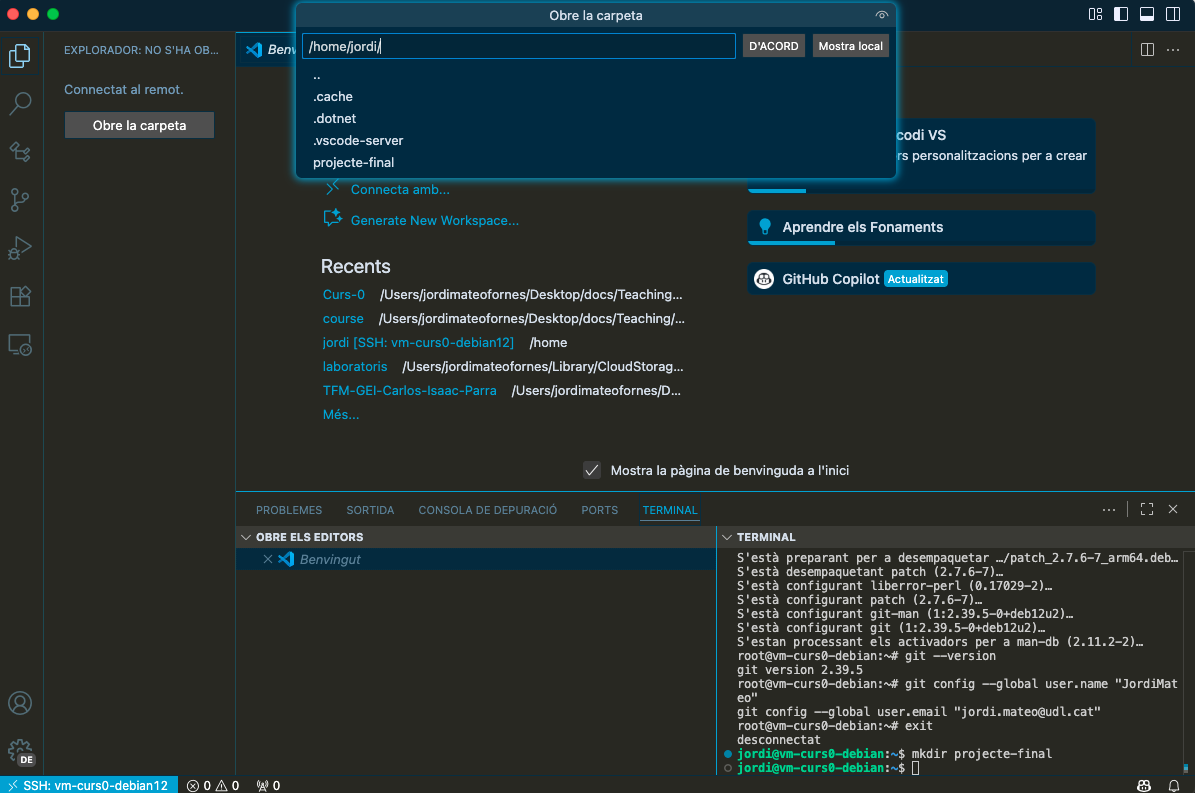Open recent folder 'course'

(343, 318)
